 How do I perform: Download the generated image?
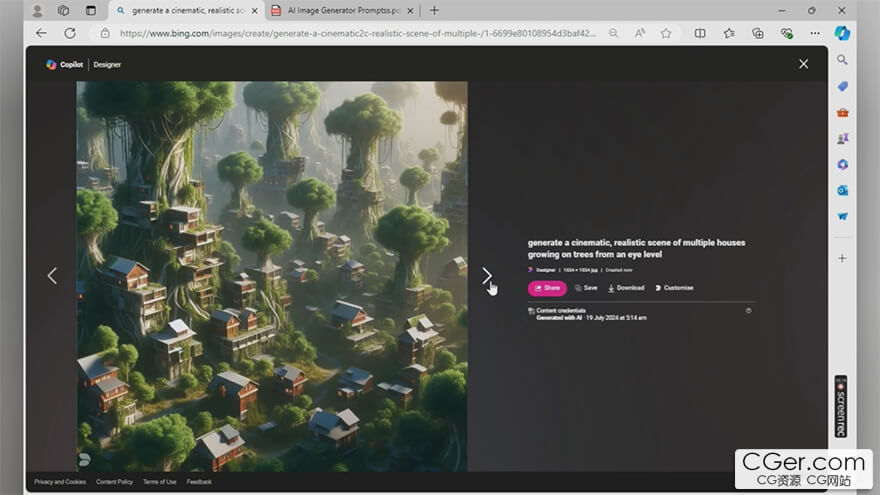click(x=626, y=288)
